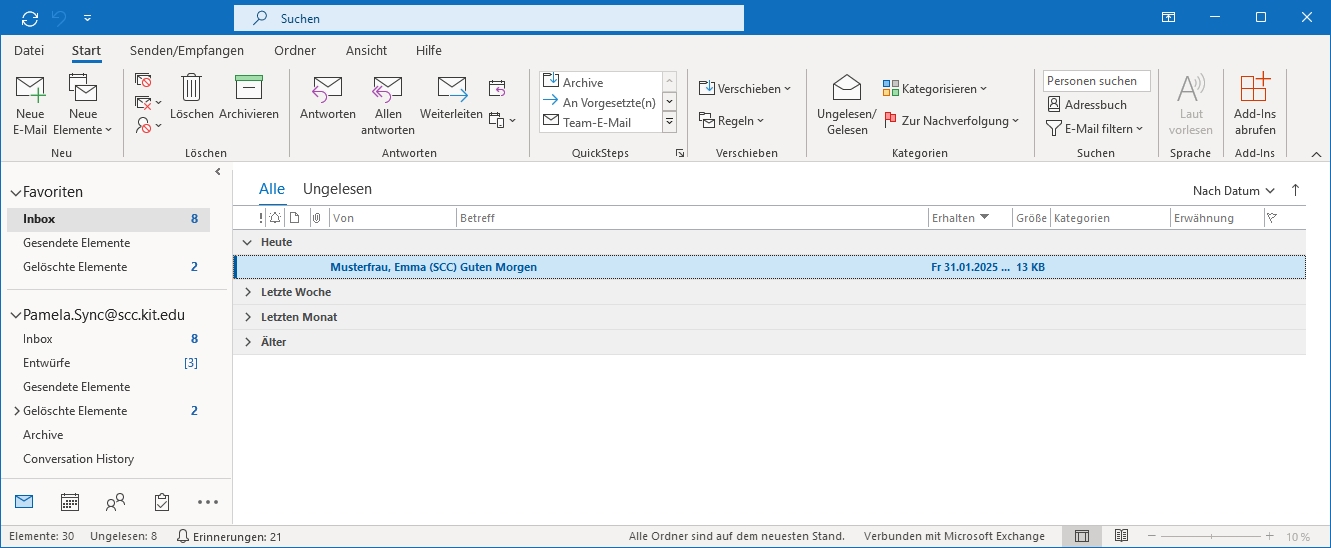Image resolution: width=1331 pixels, height=548 pixels.
Task: Open the more reply actions dropdown
Action: 502,121
